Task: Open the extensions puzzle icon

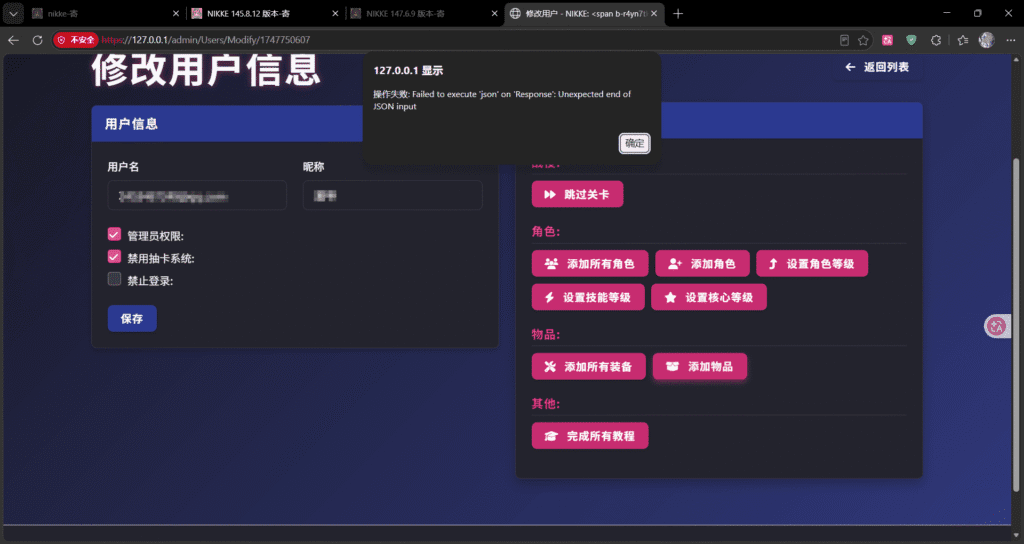Action: tap(936, 40)
